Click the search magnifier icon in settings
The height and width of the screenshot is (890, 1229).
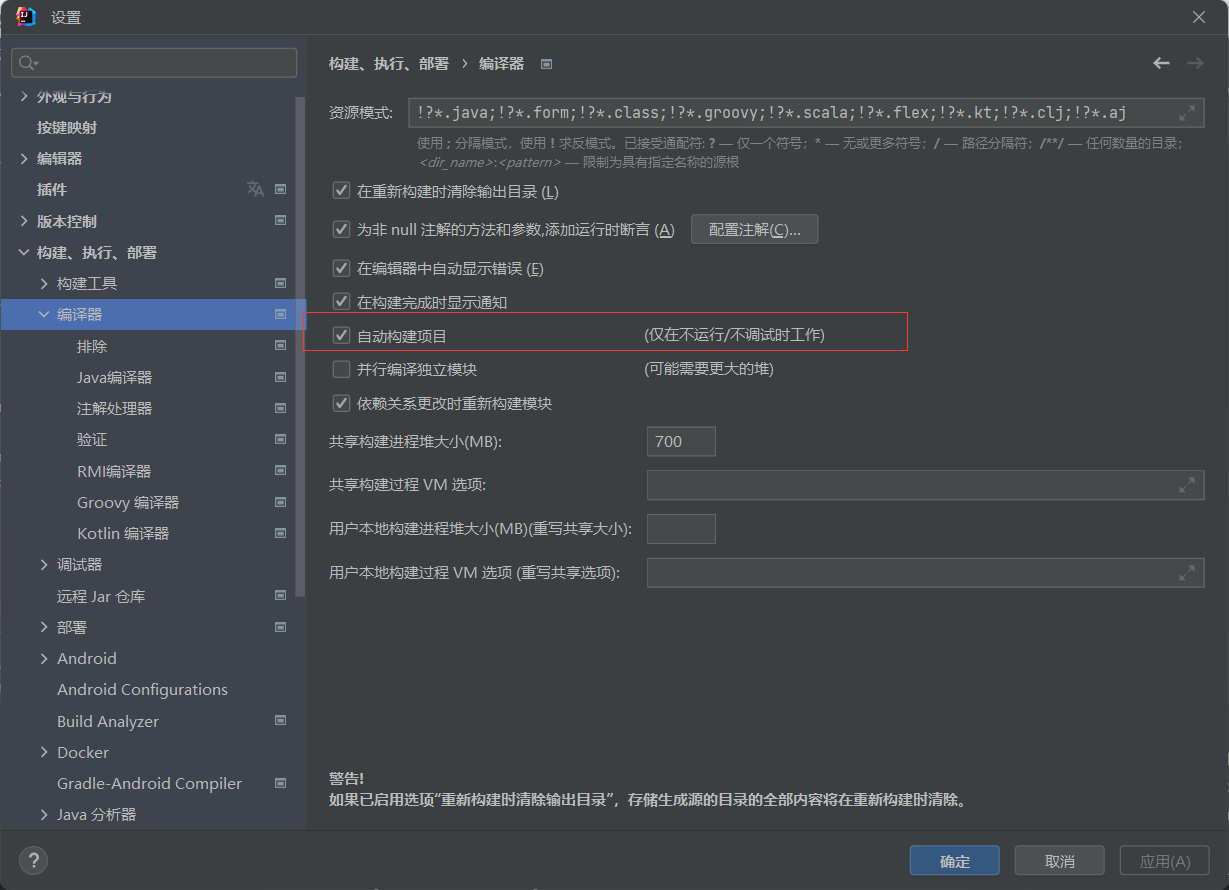point(27,63)
